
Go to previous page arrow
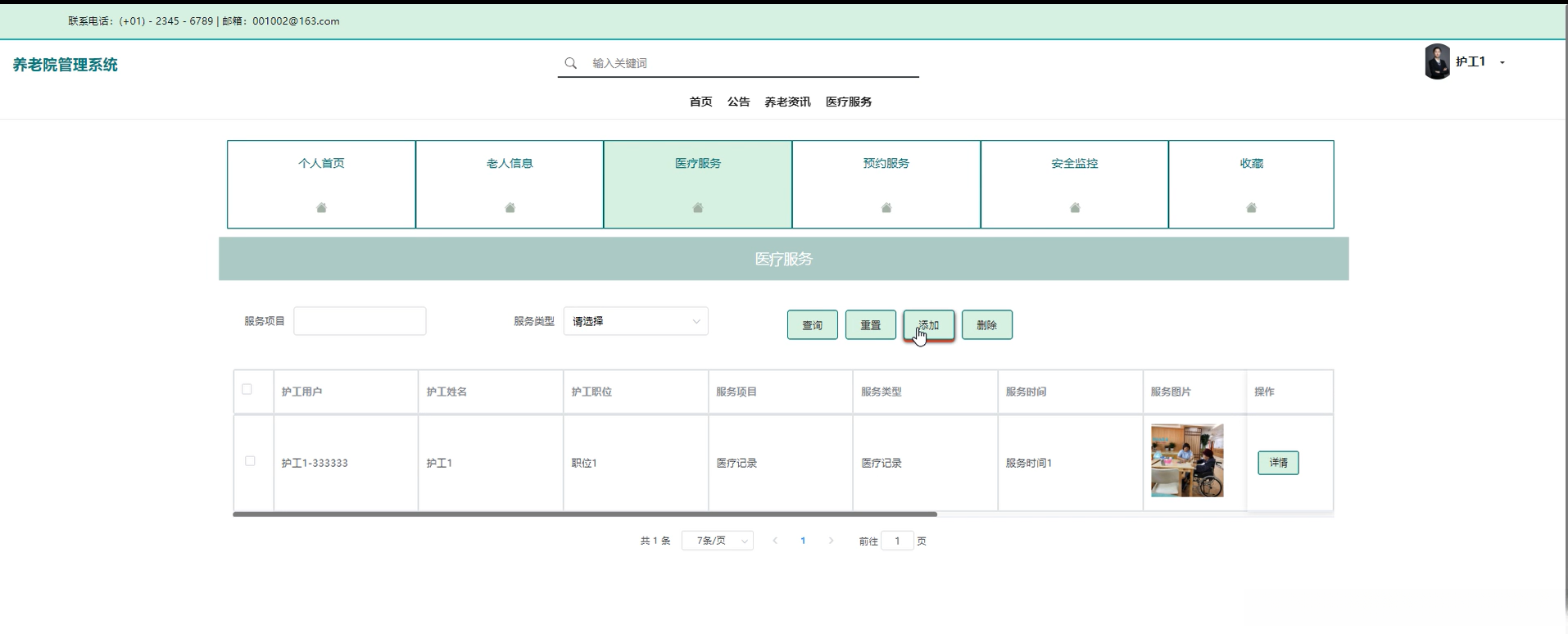point(775,541)
